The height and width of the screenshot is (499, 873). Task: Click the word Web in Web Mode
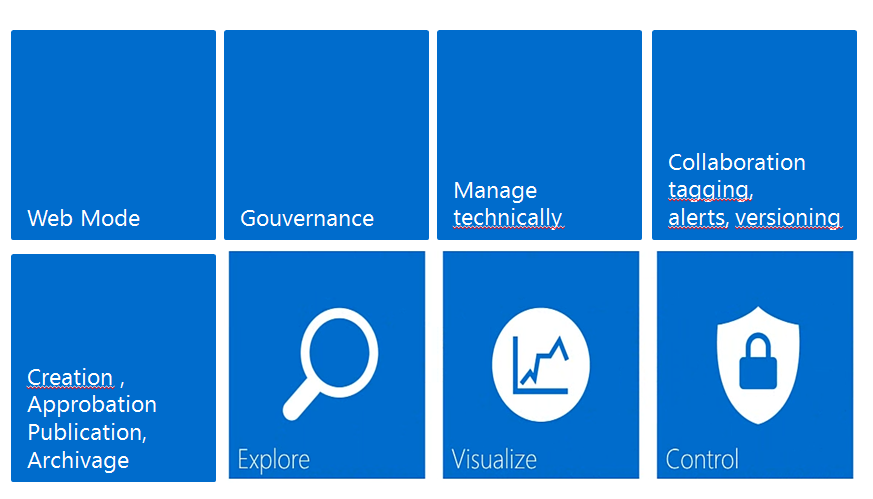[x=47, y=218]
